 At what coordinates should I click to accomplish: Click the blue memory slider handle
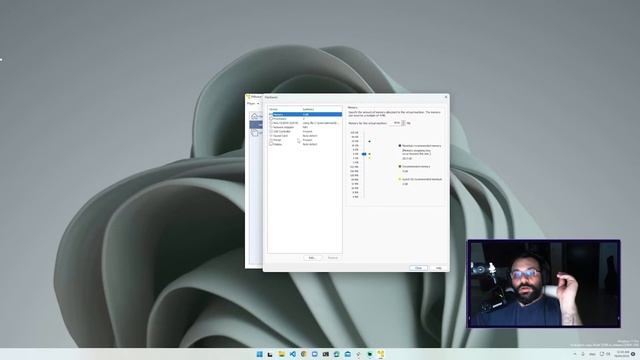pyautogui.click(x=364, y=154)
